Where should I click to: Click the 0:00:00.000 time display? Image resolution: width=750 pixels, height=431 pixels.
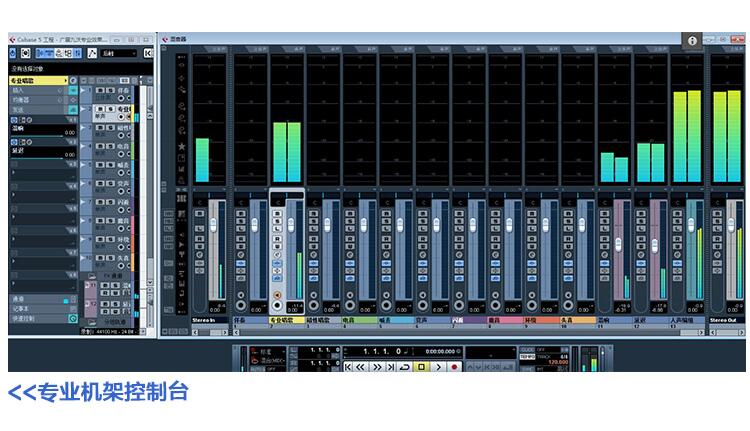(440, 351)
